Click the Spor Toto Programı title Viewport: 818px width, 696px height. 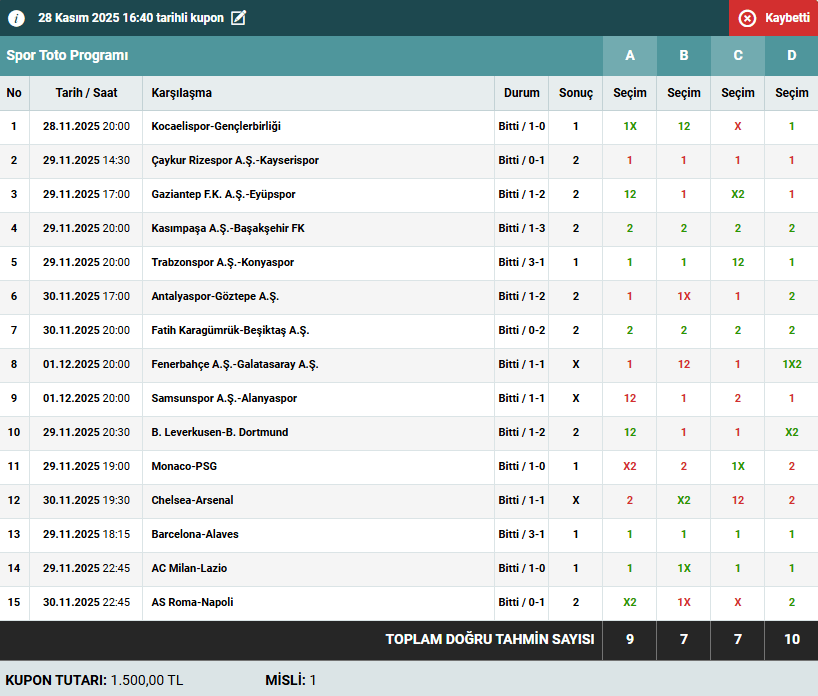[x=68, y=56]
